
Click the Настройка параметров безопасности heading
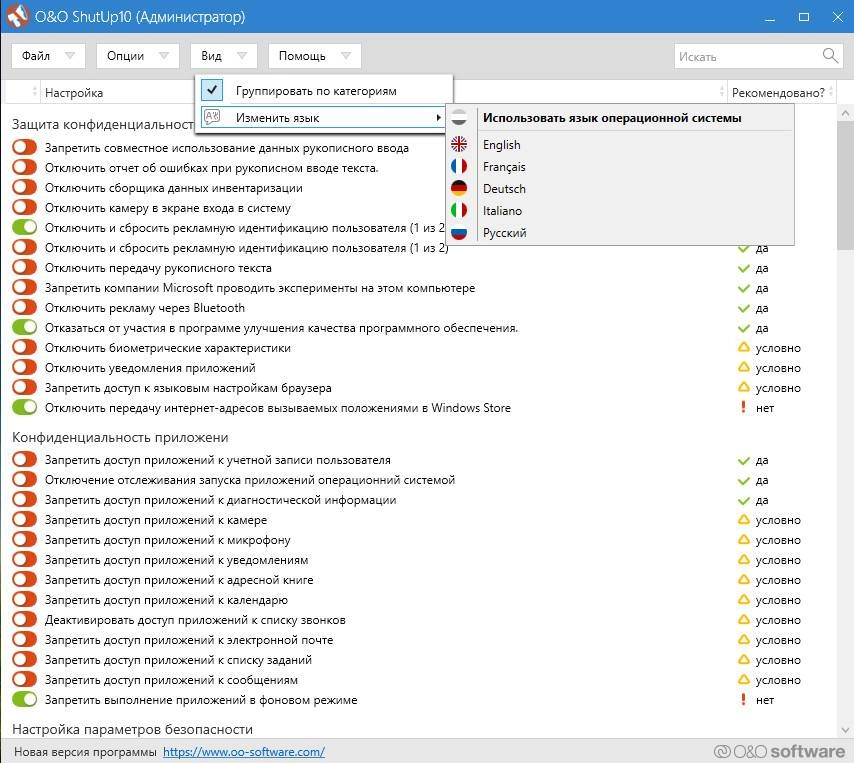tap(132, 729)
